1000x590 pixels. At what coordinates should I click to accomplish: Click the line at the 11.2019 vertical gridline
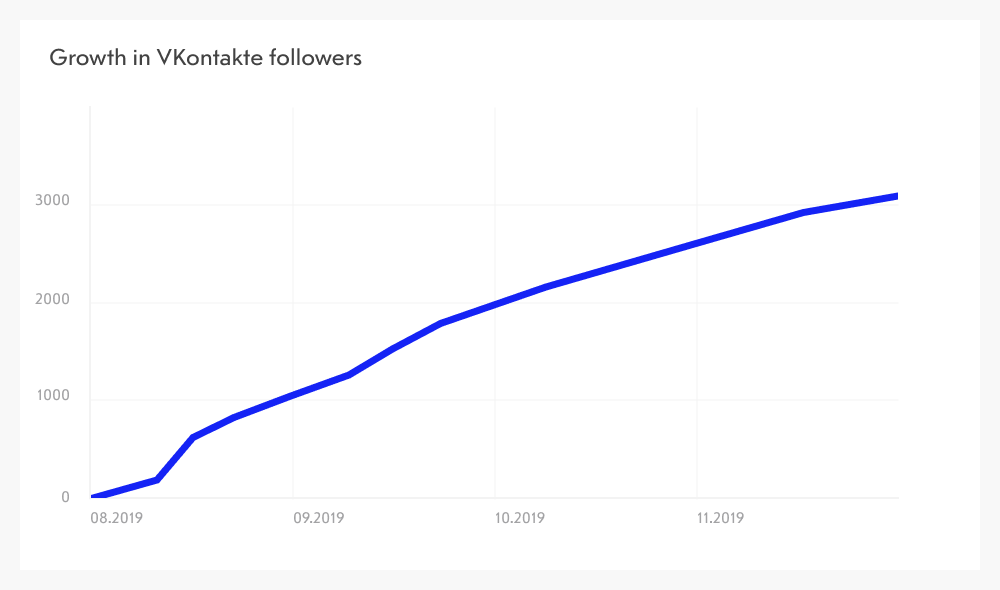tap(697, 241)
